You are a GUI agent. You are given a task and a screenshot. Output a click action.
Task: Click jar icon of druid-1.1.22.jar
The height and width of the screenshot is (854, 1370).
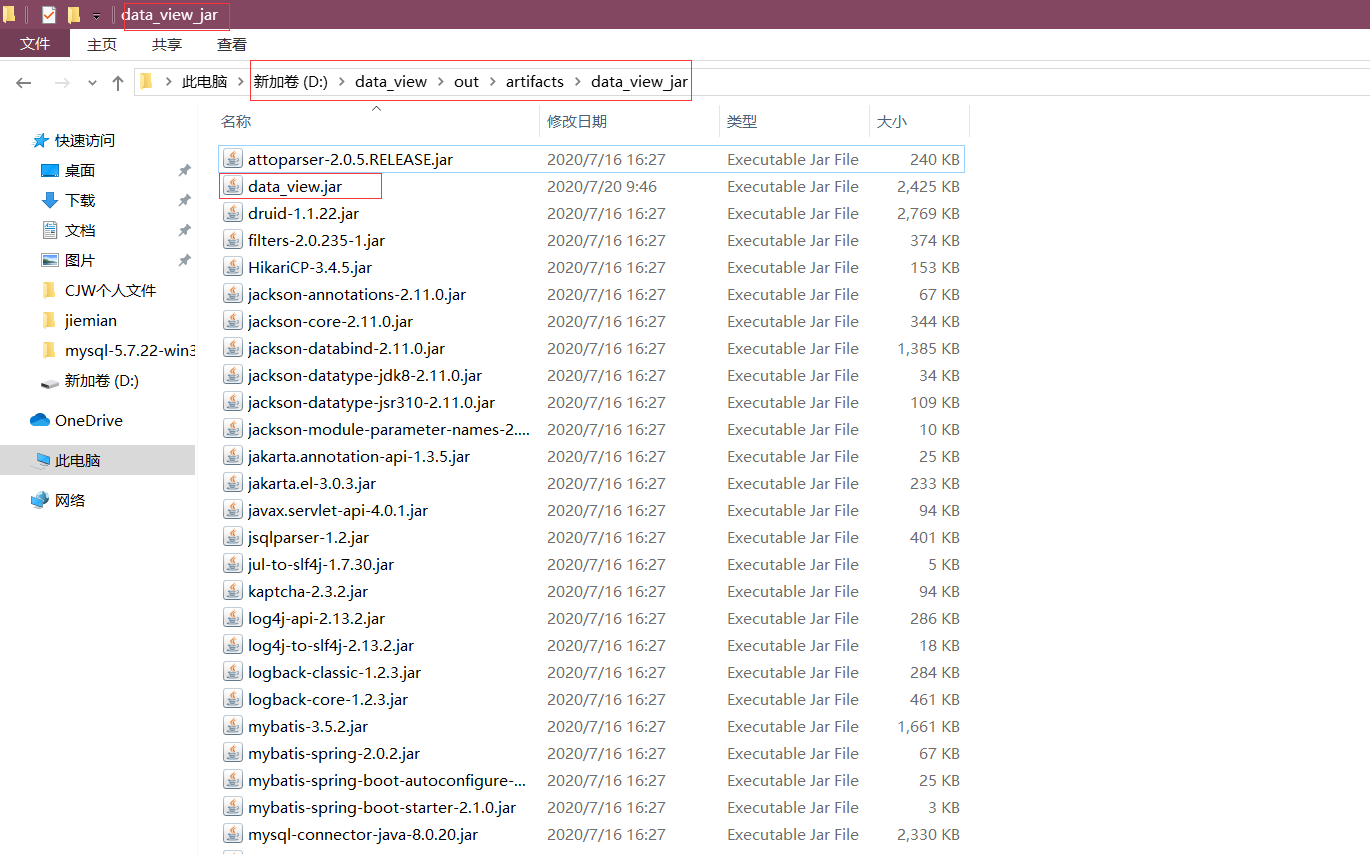click(233, 213)
